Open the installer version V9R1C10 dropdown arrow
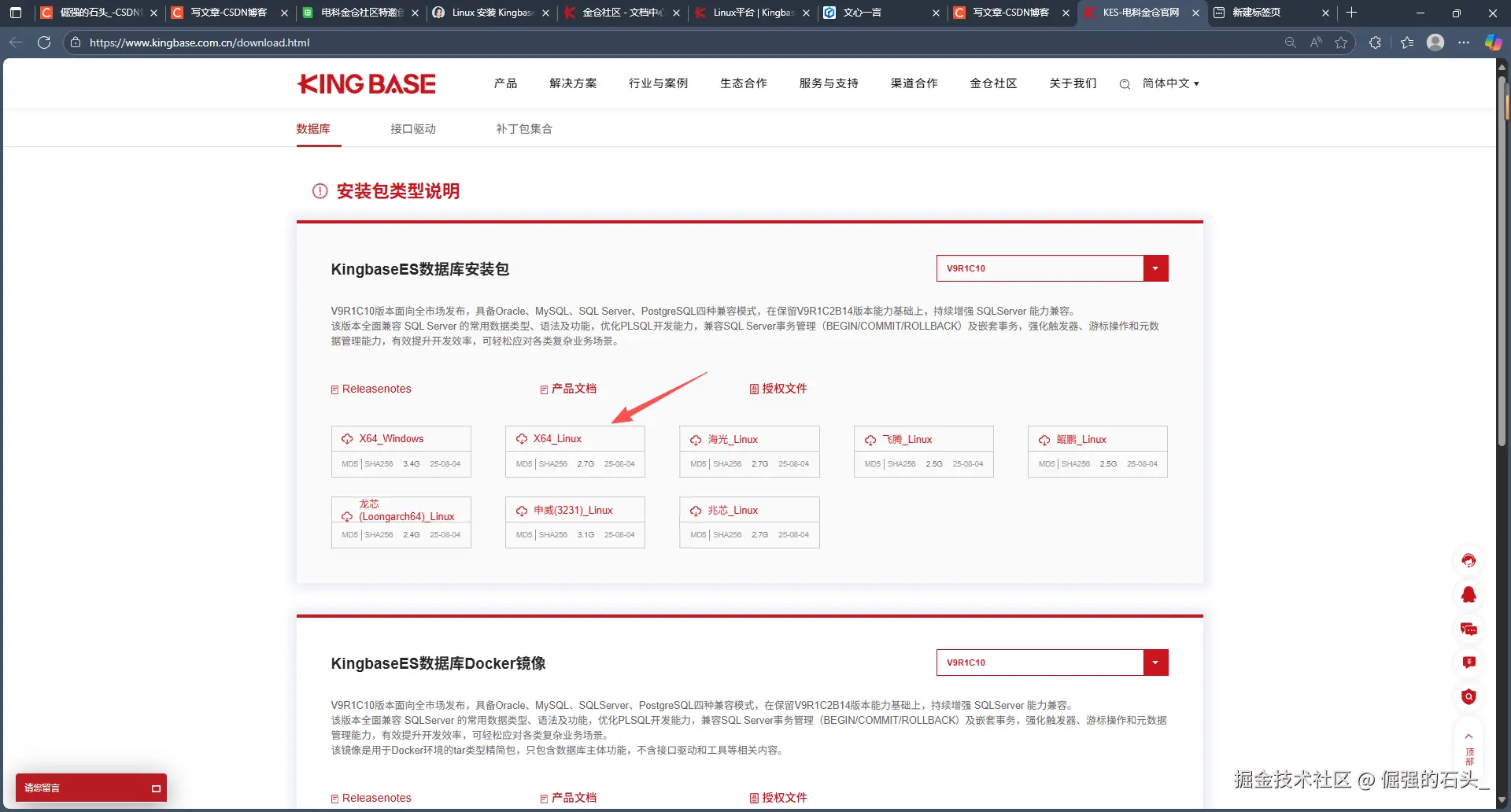Screen dimensions: 1511x812 tap(1155, 268)
